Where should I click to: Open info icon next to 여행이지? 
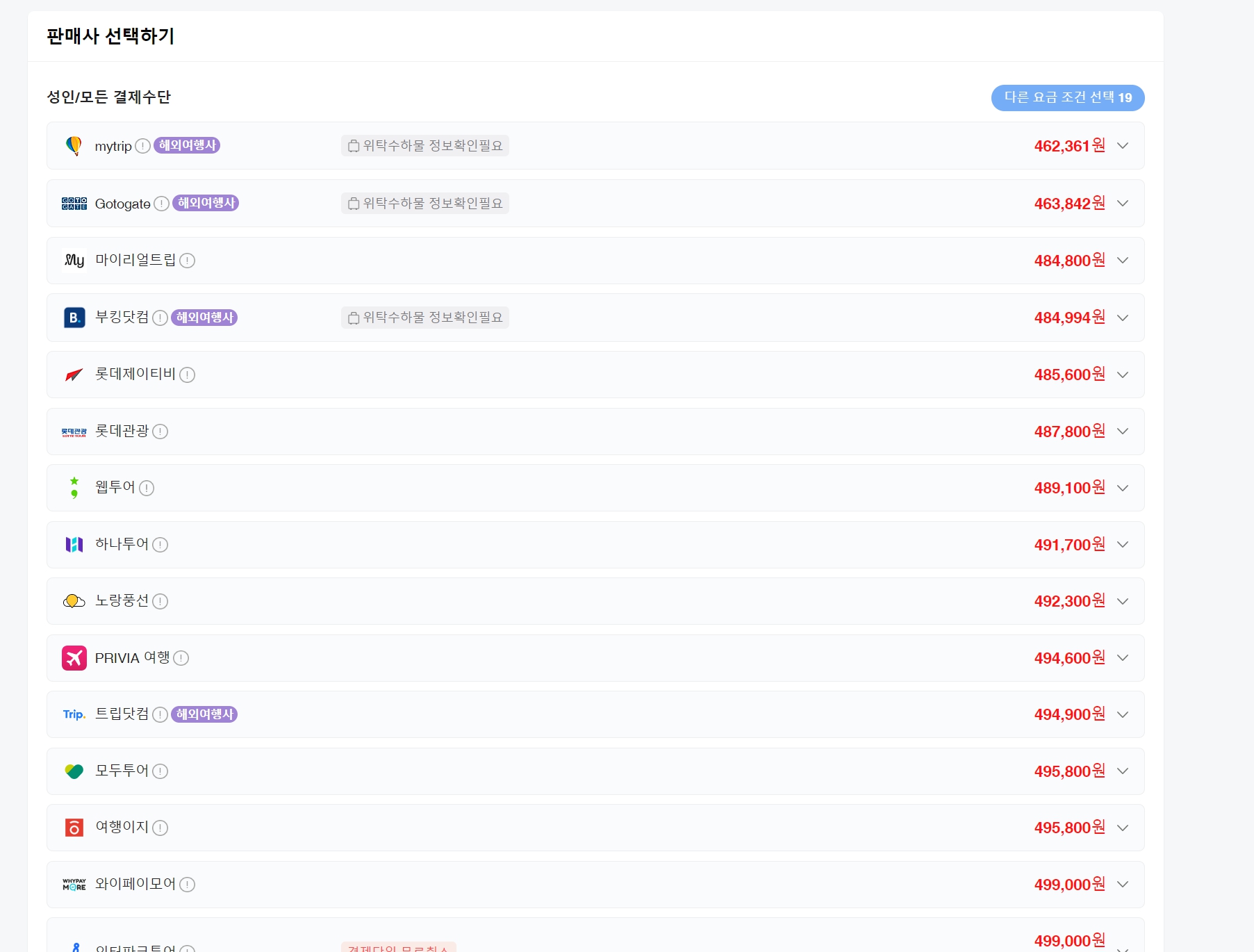[160, 828]
